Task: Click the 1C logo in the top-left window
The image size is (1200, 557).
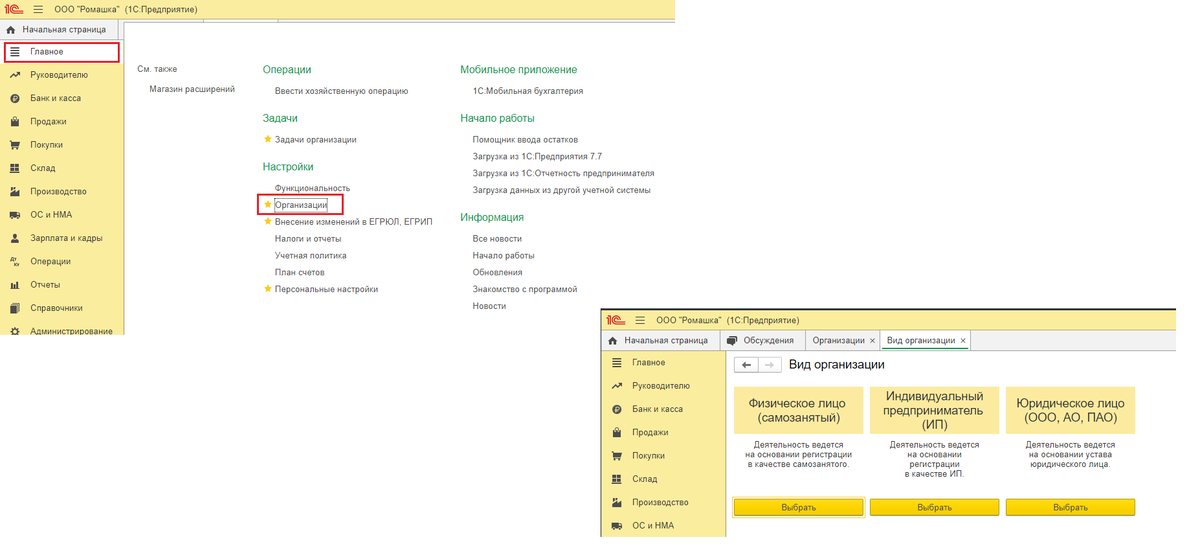Action: (13, 9)
